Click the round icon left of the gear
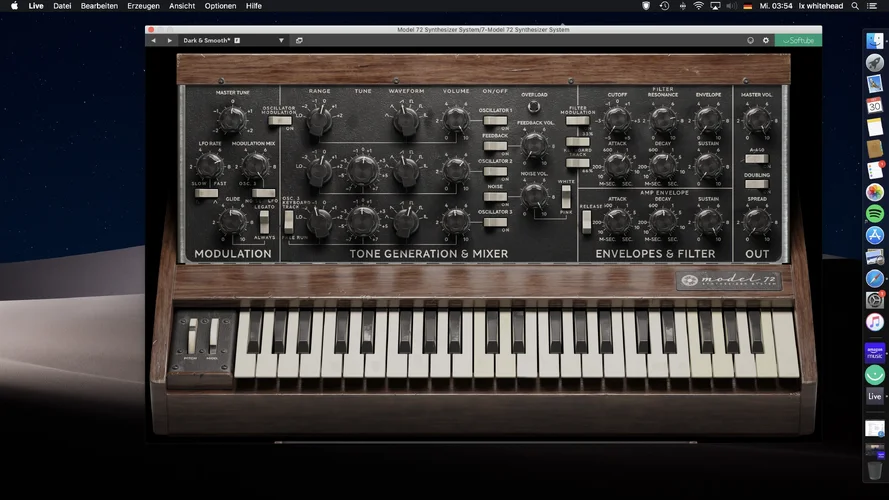The width and height of the screenshot is (889, 500). 750,41
